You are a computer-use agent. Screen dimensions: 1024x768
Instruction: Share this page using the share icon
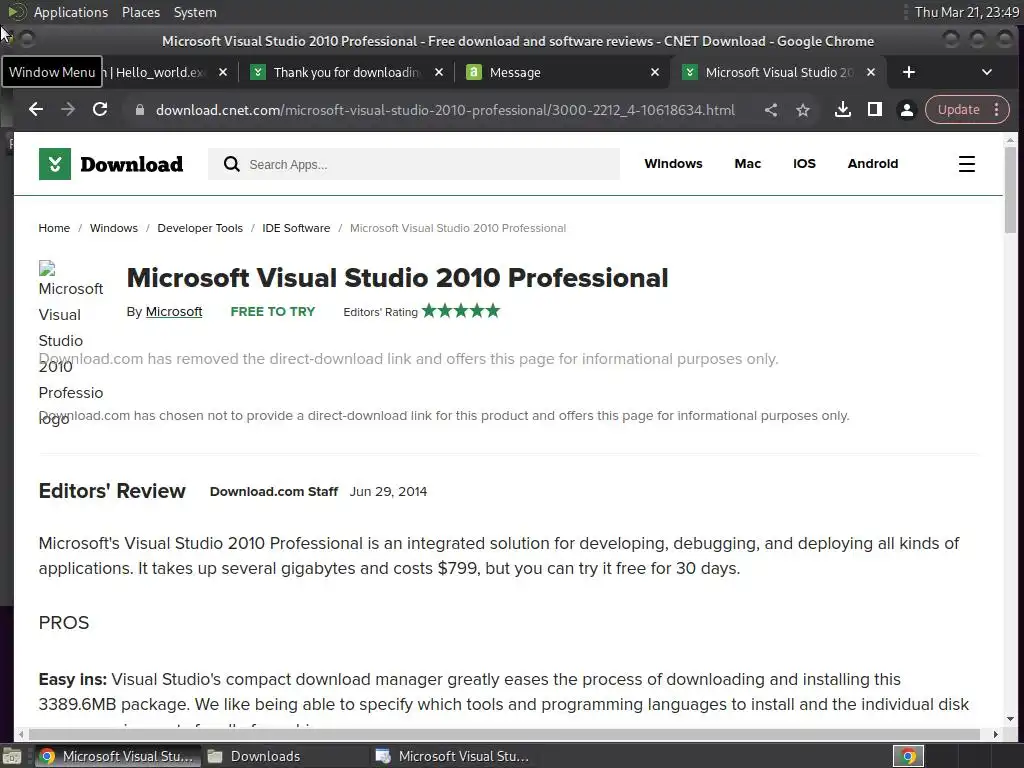(771, 110)
